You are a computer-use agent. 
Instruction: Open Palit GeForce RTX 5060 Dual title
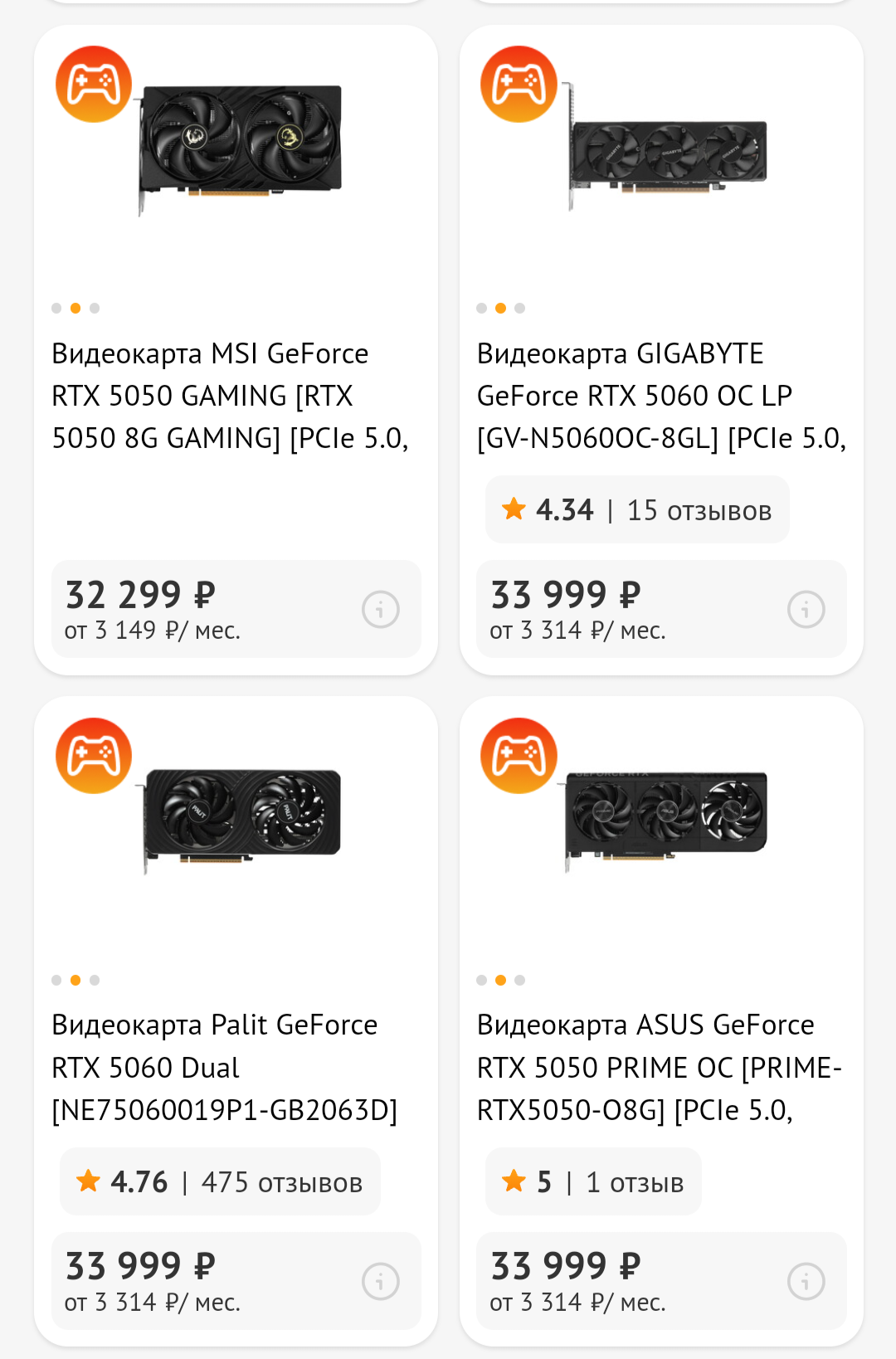[x=224, y=1068]
